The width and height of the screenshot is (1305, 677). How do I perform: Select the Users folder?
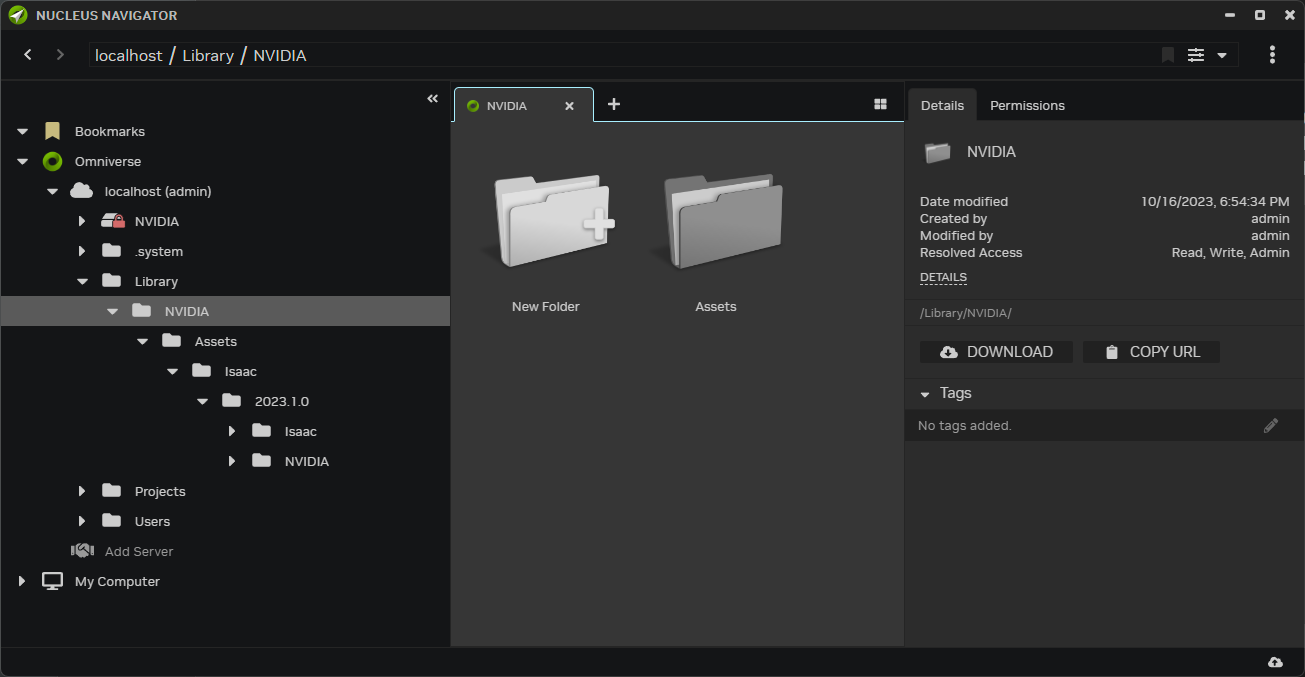[152, 521]
